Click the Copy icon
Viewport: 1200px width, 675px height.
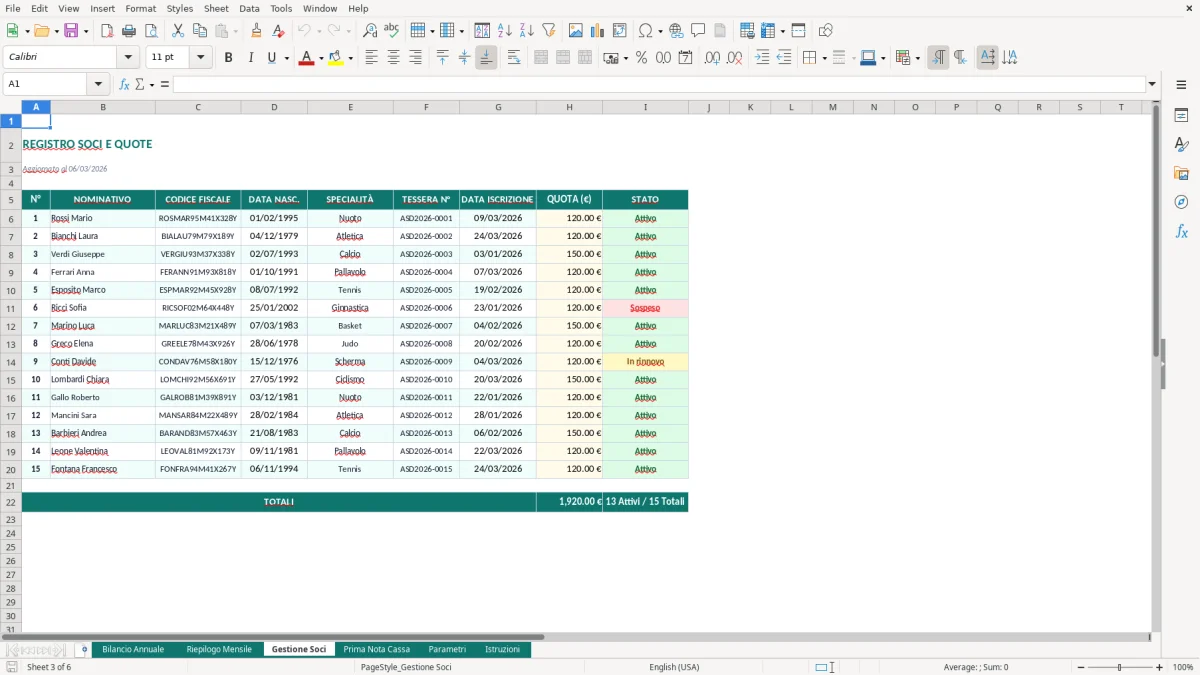tap(198, 31)
